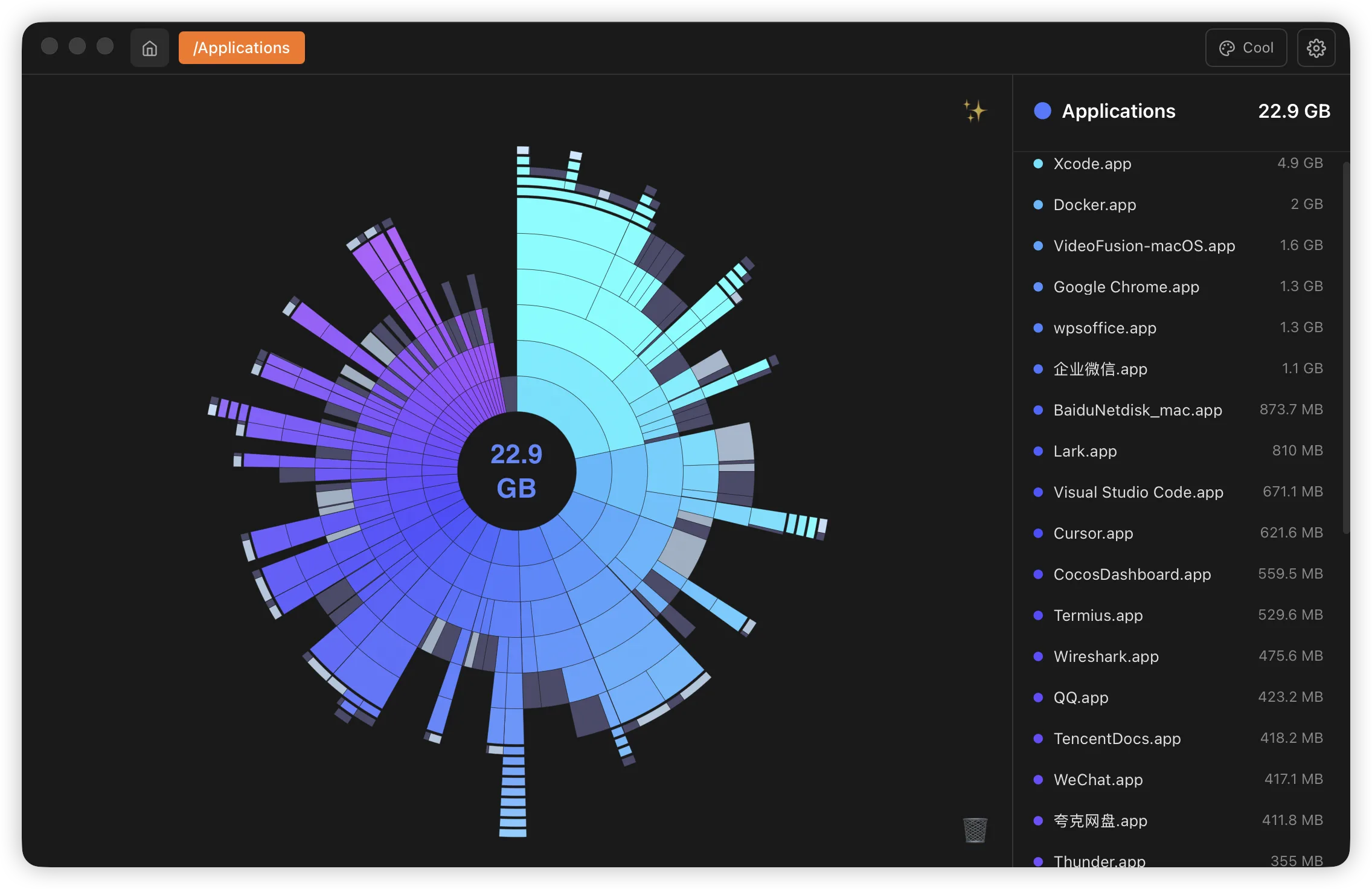
Task: Click the 22.9 GB chart center
Action: pos(516,471)
